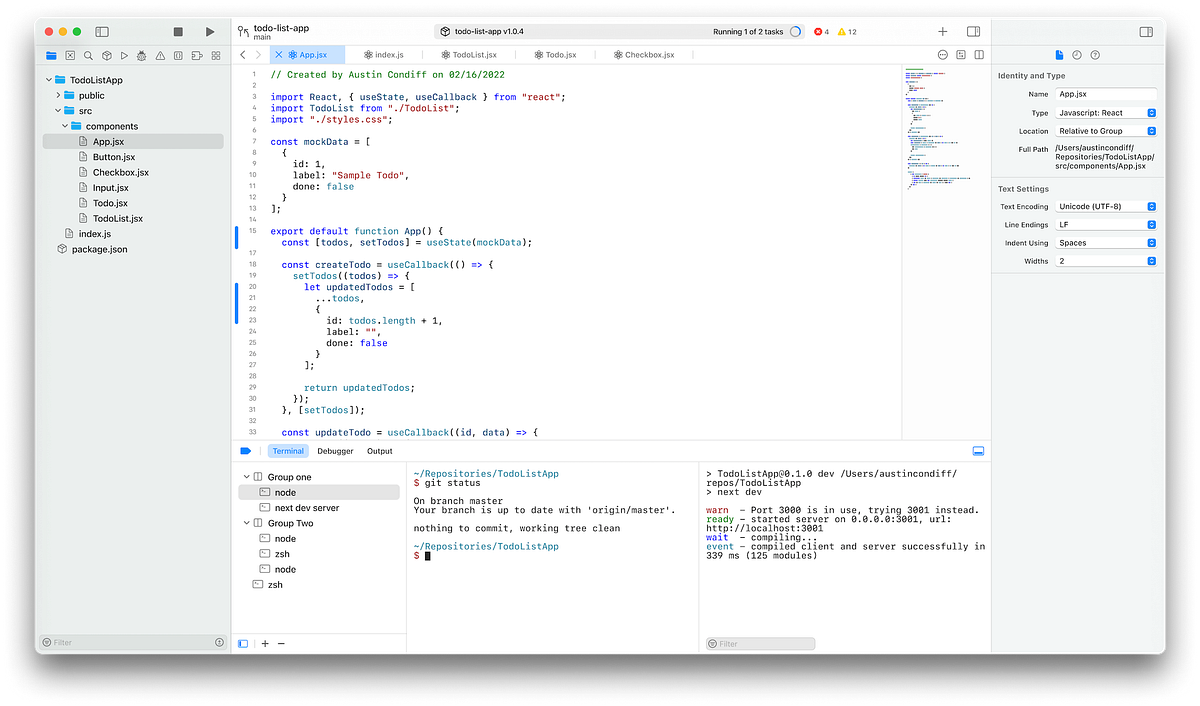Click the extensions puzzle-piece navigator icon
This screenshot has height=706, width=1200.
tap(197, 55)
